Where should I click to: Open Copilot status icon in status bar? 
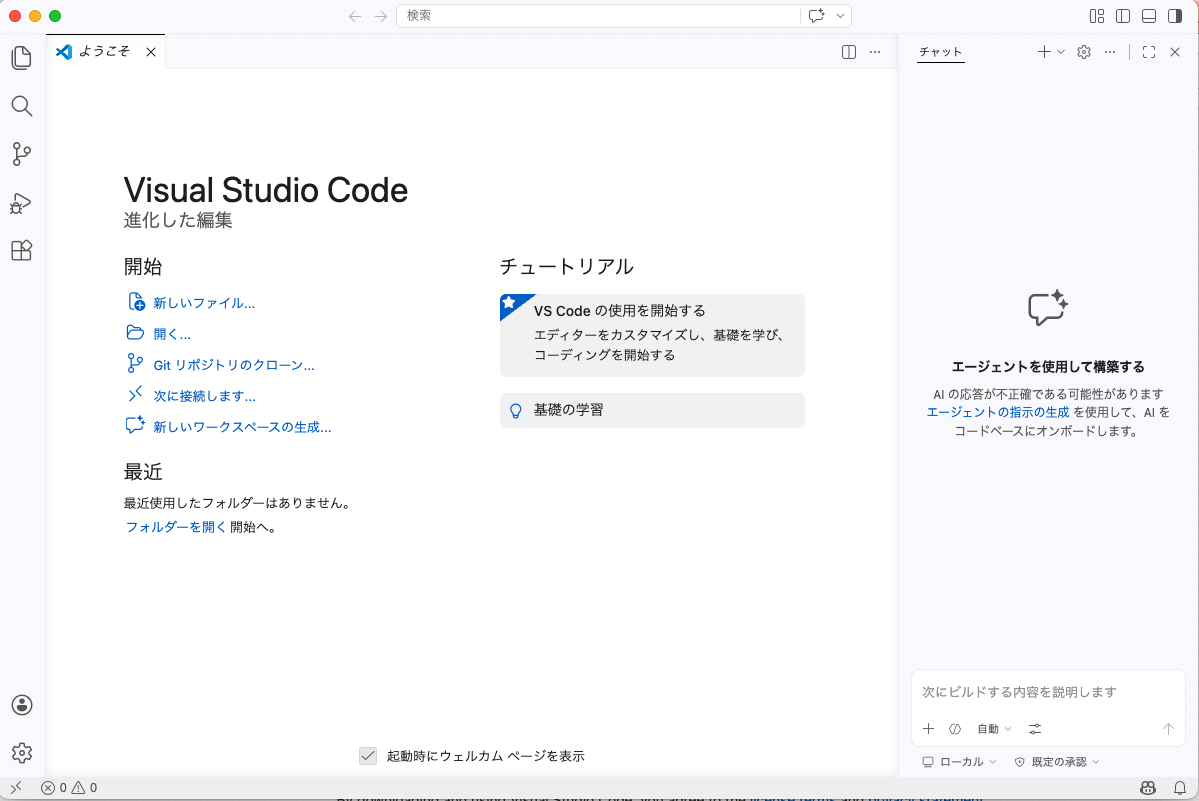click(1148, 787)
